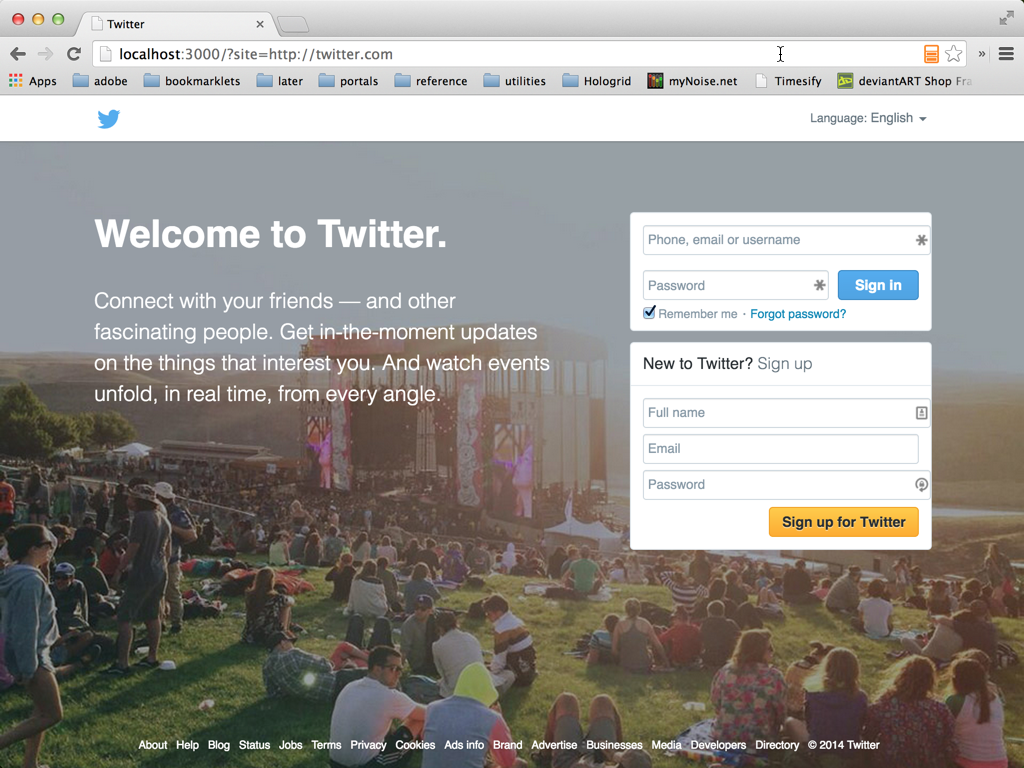Open the Cookies footer link
1024x768 pixels.
(x=415, y=745)
